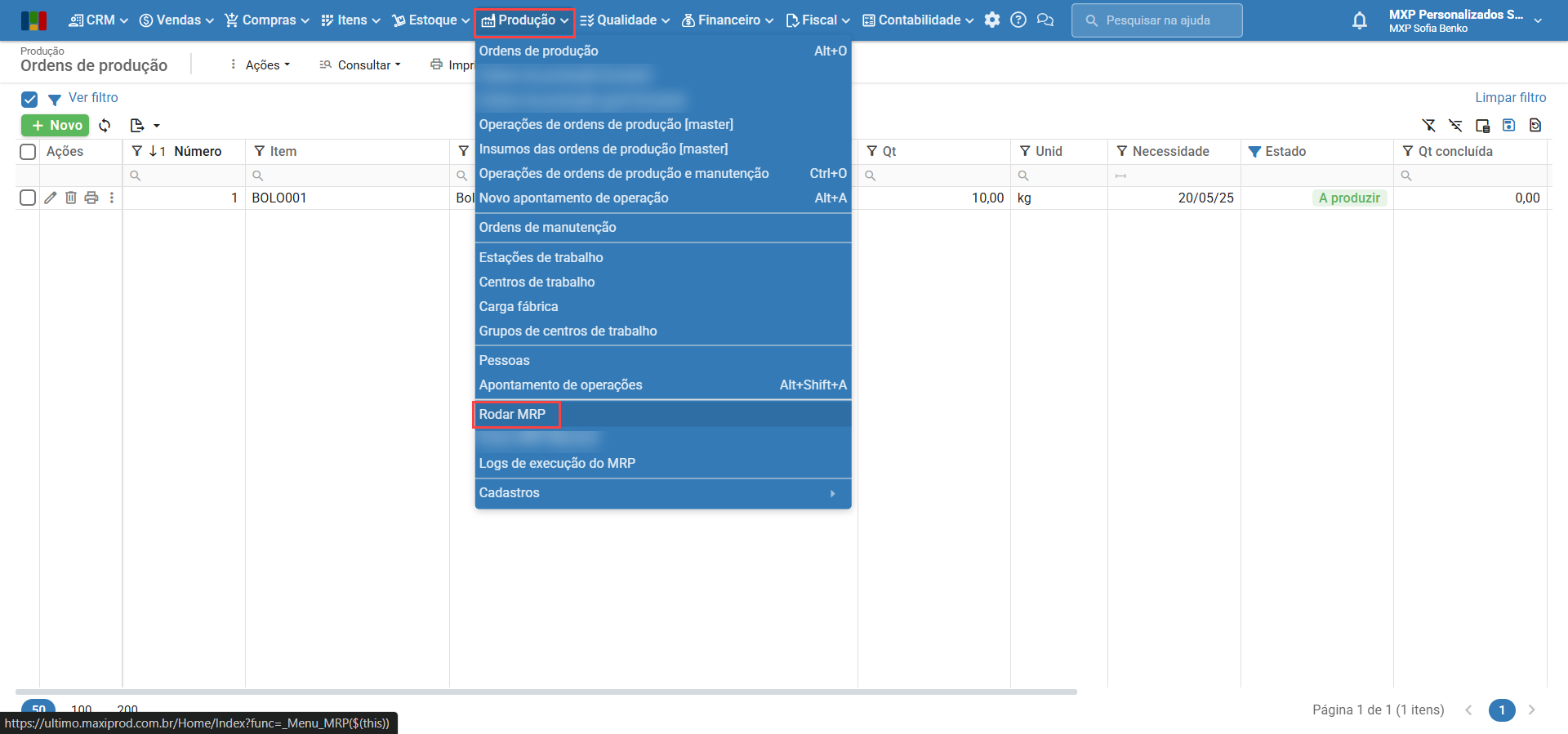Click the horizontal scrollbar under the grid
Screen dimensions: 1568x734
coord(546,692)
